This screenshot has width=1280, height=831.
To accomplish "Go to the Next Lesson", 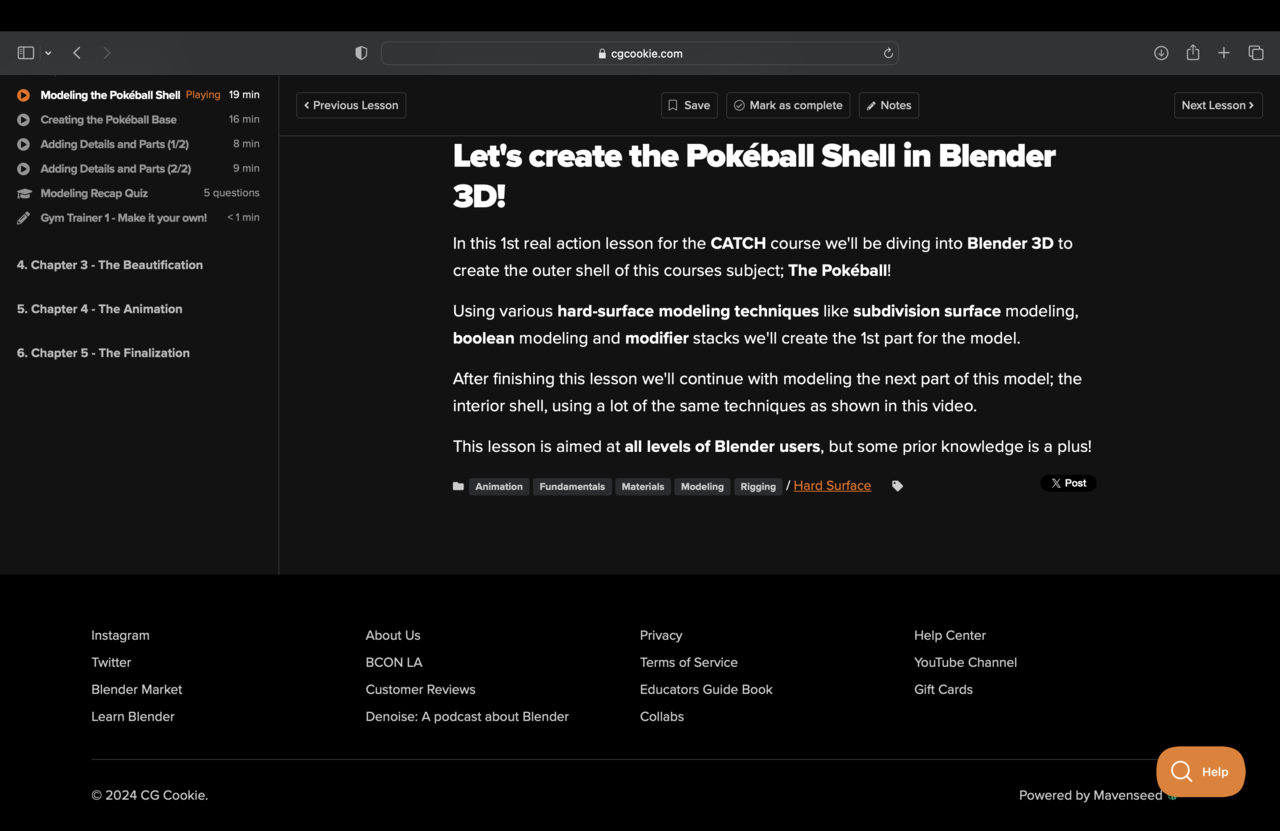I will [x=1218, y=105].
